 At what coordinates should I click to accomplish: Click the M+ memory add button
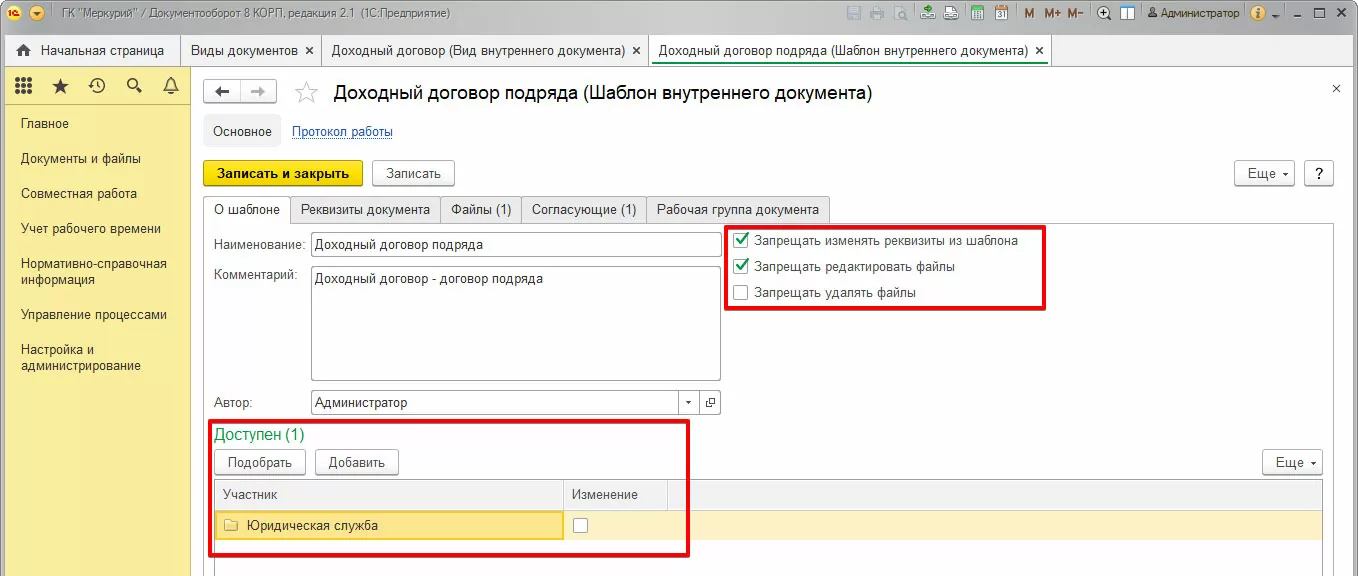coord(1052,13)
